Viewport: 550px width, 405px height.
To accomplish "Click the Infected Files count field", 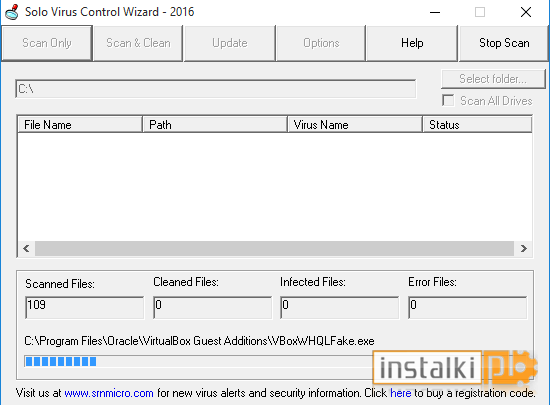I will (340, 308).
